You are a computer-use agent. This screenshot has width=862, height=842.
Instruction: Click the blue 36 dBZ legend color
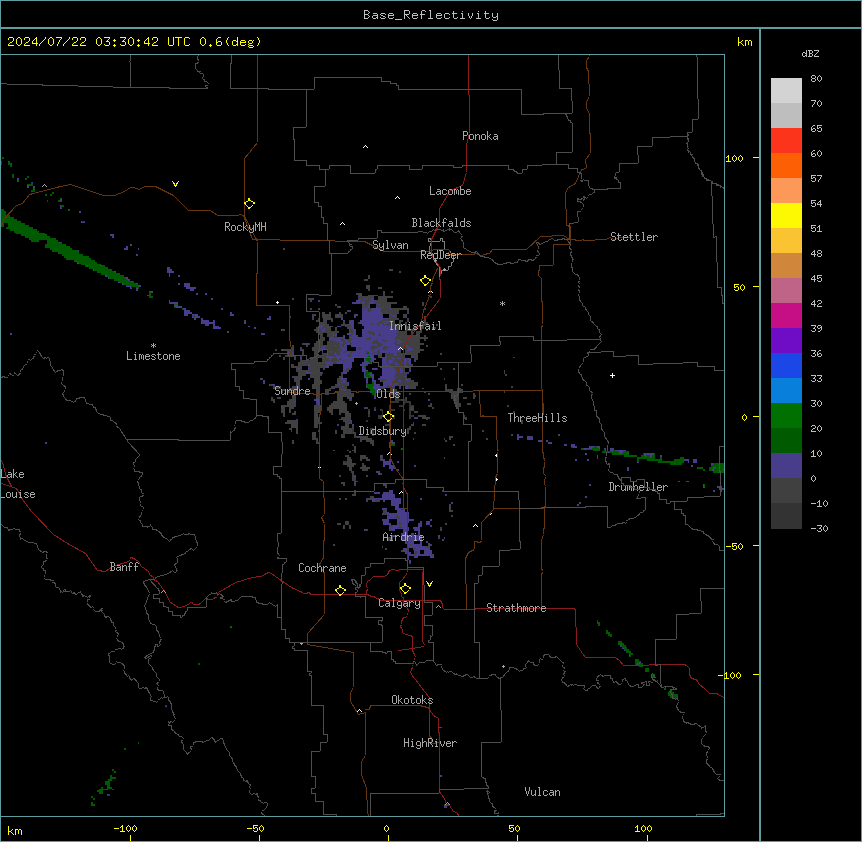pos(786,365)
